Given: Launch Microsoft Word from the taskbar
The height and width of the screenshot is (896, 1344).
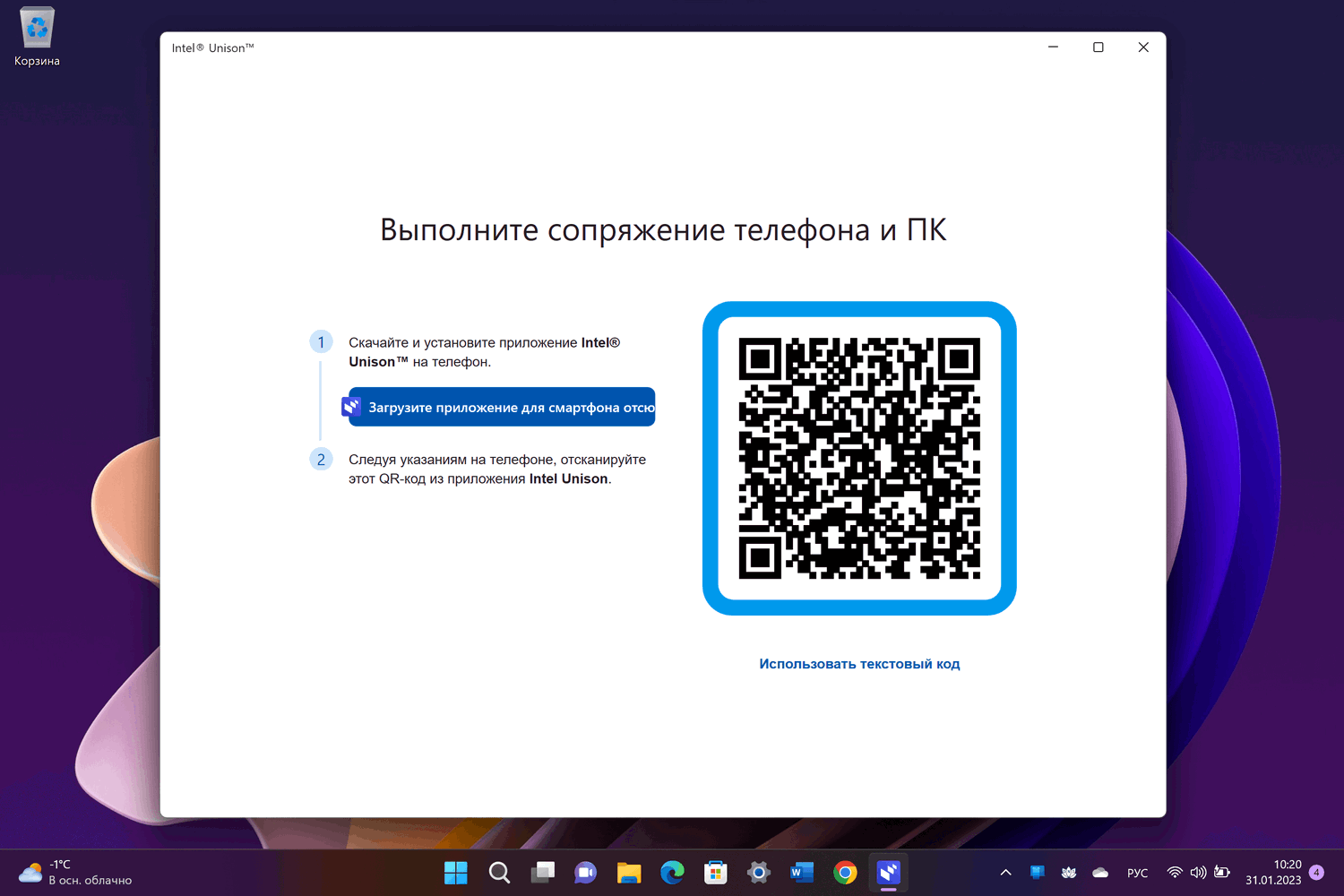Looking at the screenshot, I should [802, 872].
